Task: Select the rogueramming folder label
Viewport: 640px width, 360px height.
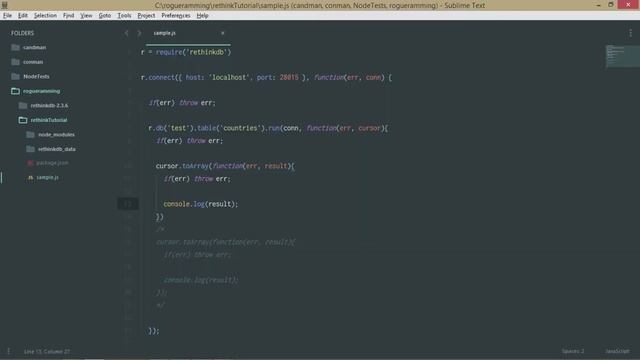Action: click(41, 91)
